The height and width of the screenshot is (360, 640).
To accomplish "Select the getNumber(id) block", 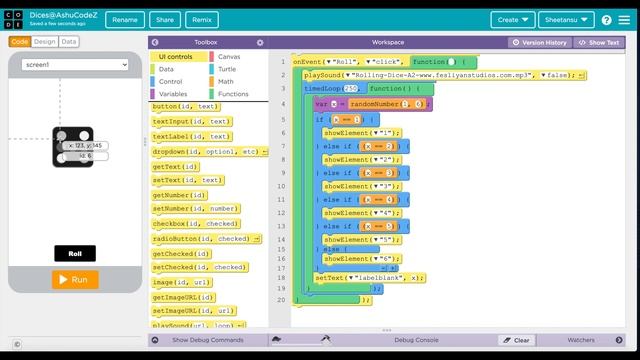I will point(179,196).
